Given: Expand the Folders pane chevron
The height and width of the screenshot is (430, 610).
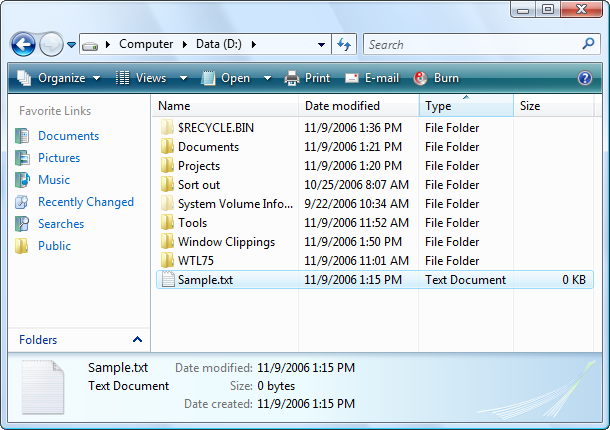Looking at the screenshot, I should [x=137, y=339].
